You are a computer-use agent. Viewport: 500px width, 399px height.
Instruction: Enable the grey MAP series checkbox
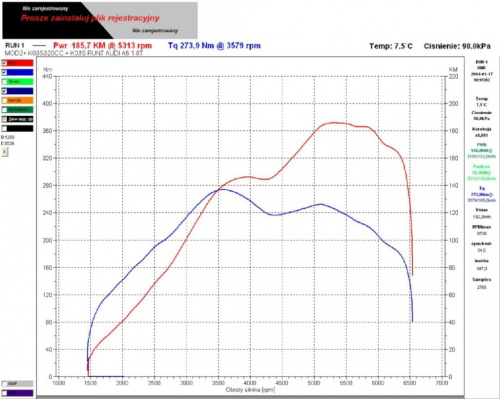(x=4, y=384)
